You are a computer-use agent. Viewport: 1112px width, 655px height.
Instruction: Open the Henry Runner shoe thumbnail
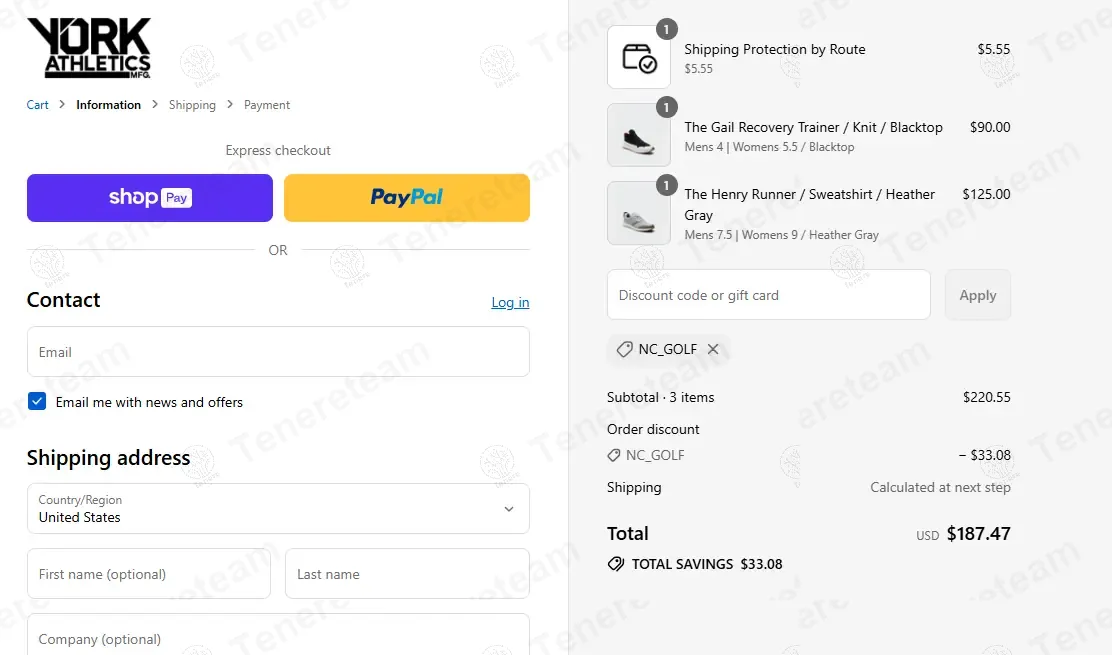[x=639, y=213]
